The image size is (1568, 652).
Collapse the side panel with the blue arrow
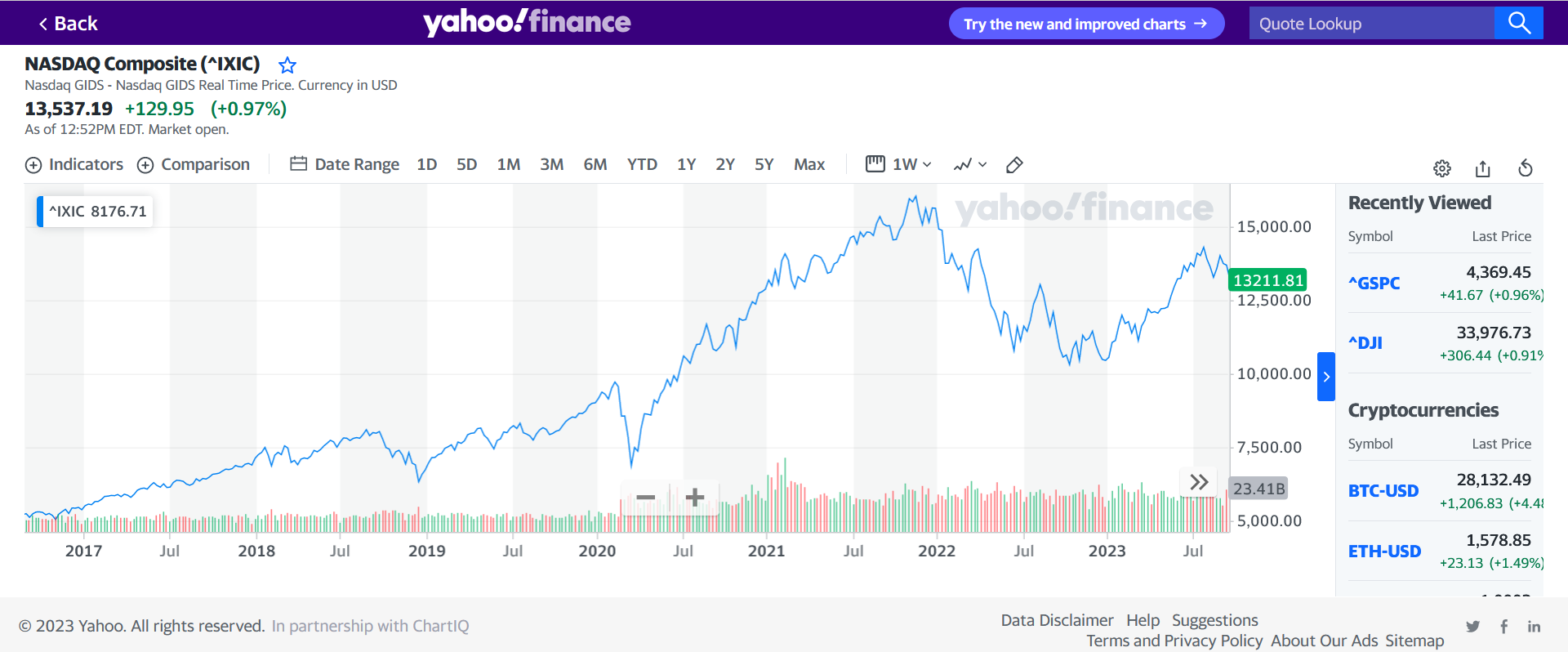(x=1326, y=377)
